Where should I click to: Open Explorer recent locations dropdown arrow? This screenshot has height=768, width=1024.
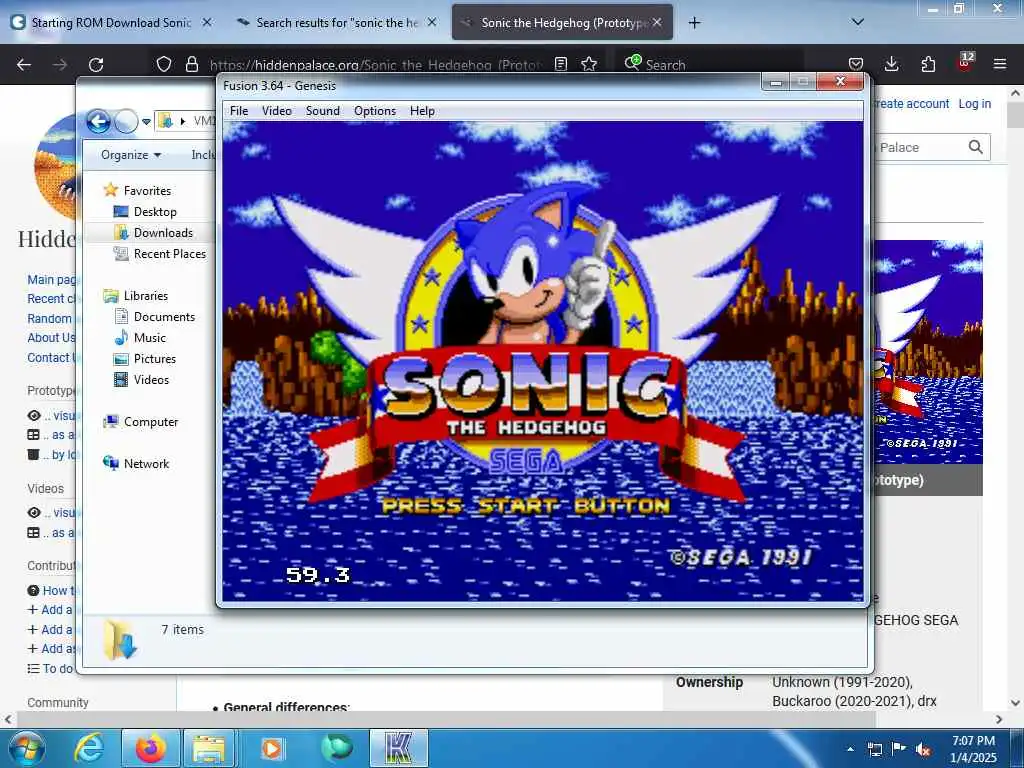(146, 121)
